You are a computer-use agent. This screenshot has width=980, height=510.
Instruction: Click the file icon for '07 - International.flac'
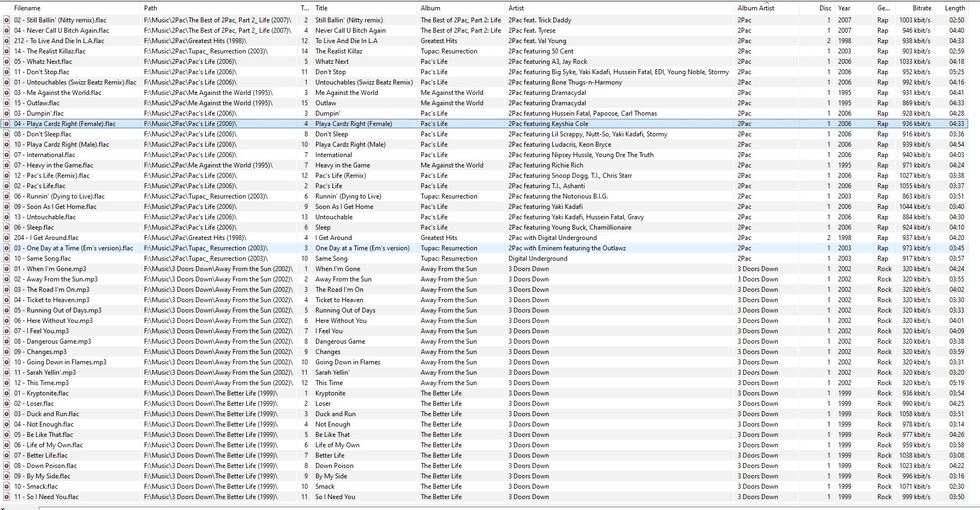[x=7, y=155]
